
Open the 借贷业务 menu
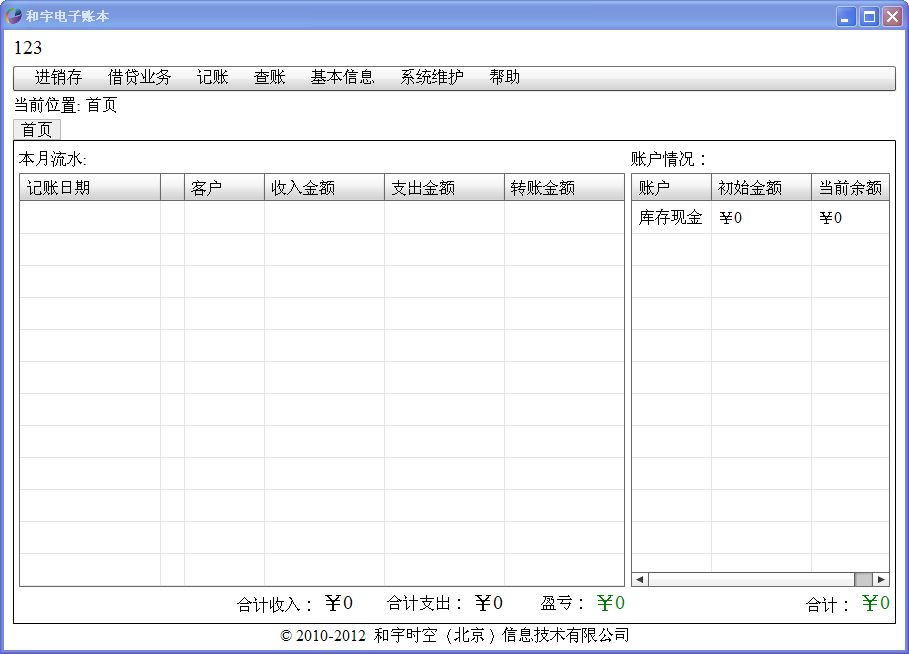point(139,77)
